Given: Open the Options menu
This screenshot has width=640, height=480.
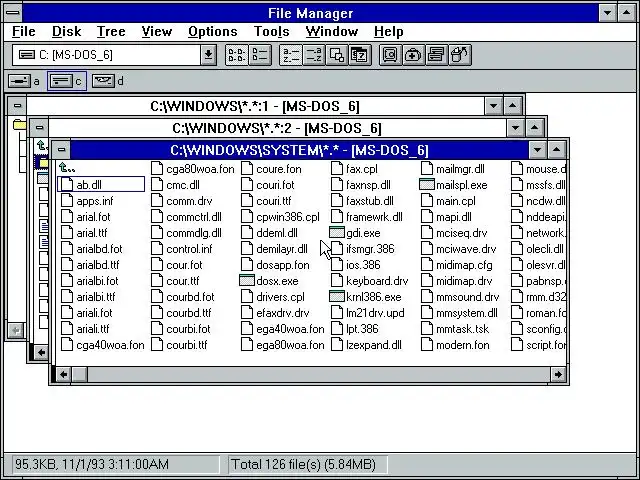Looking at the screenshot, I should (x=213, y=31).
